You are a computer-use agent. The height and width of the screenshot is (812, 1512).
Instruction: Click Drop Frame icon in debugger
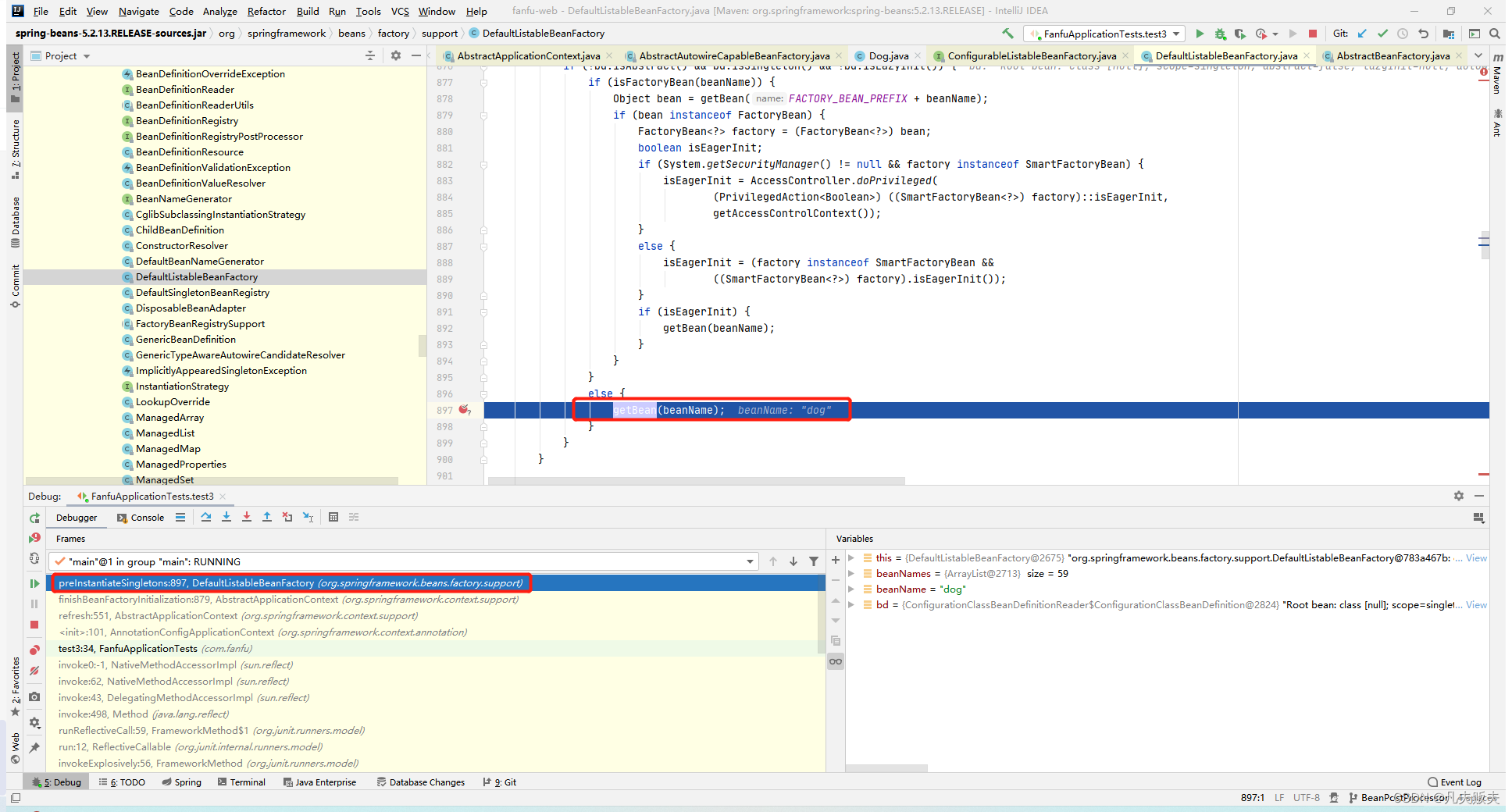pyautogui.click(x=287, y=517)
